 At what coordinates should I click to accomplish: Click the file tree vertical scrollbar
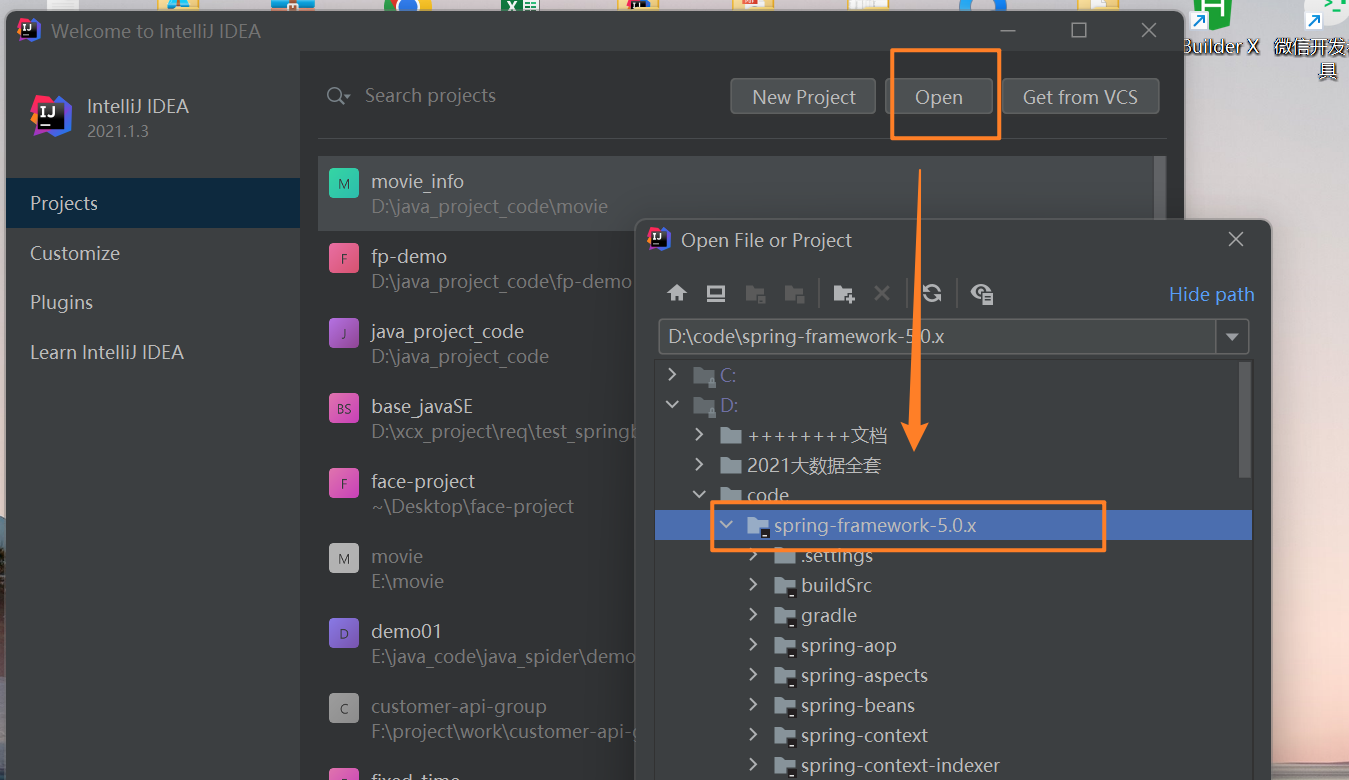click(1244, 420)
